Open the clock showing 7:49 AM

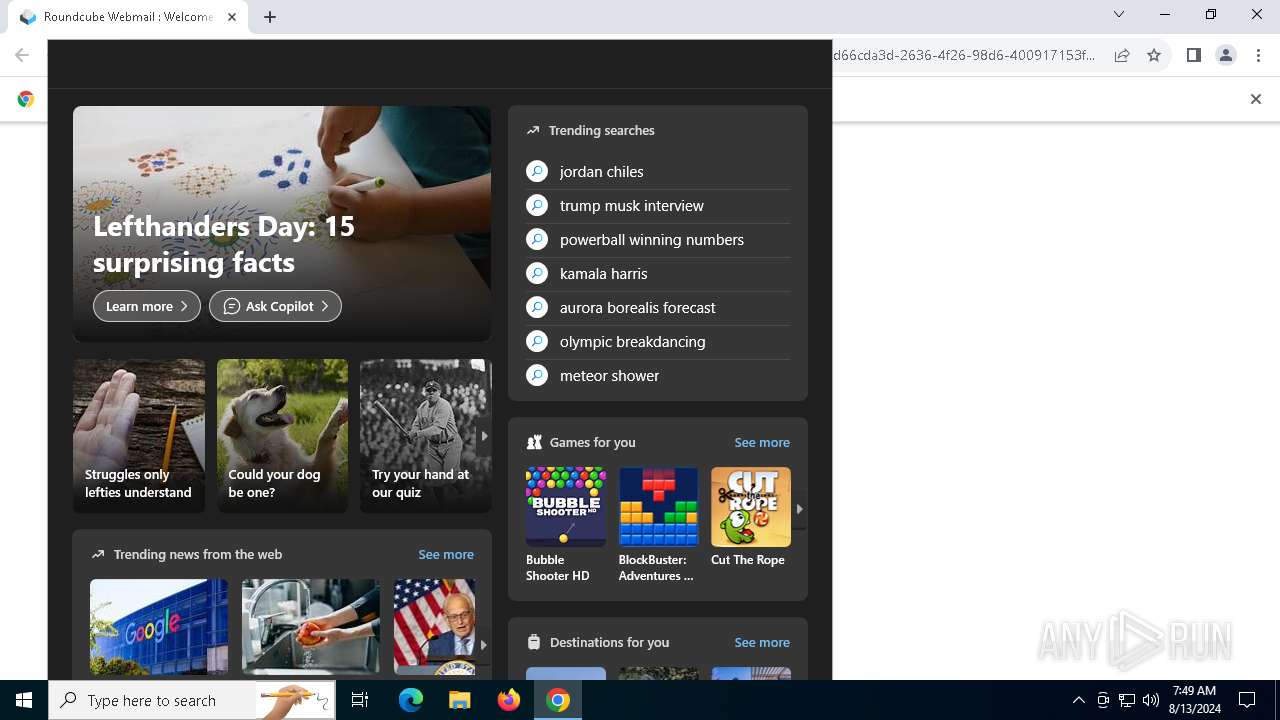click(1195, 700)
